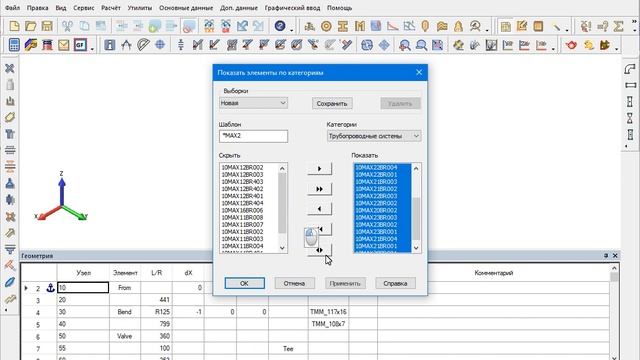Viewport: 640px width, 360px height.
Task: Open the Файл menu
Action: (x=13, y=8)
